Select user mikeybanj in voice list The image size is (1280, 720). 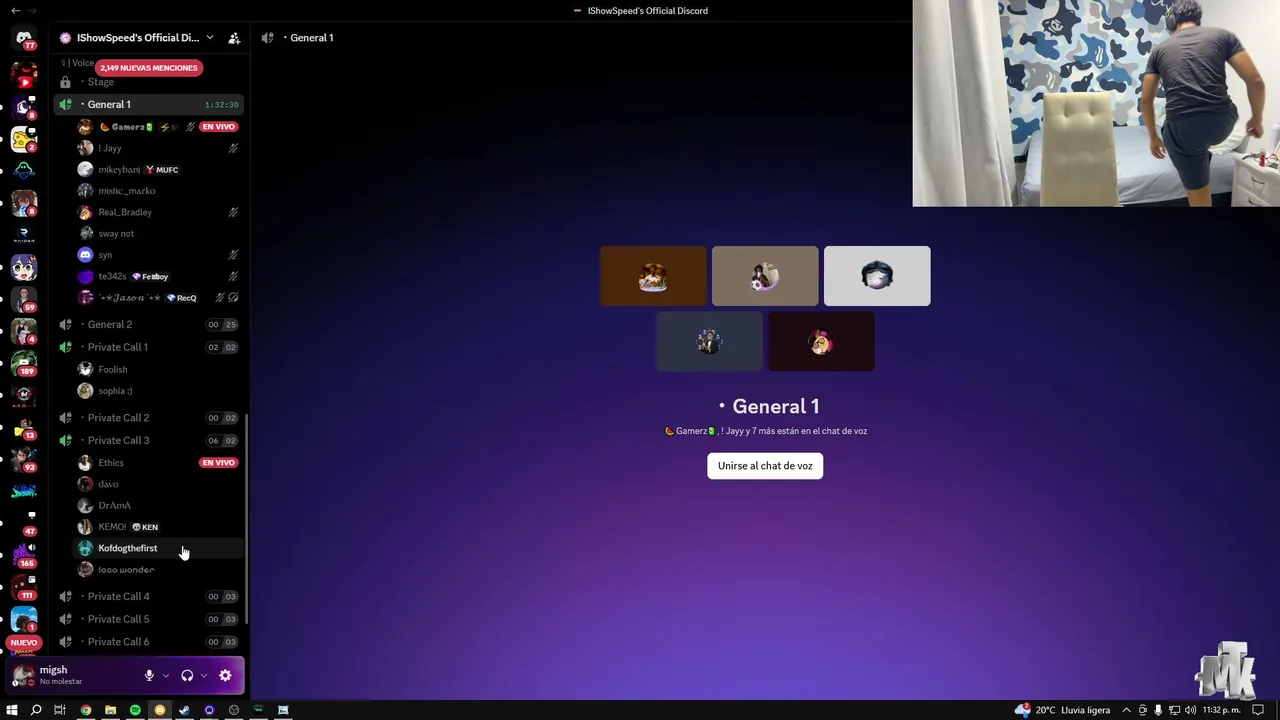(158, 170)
